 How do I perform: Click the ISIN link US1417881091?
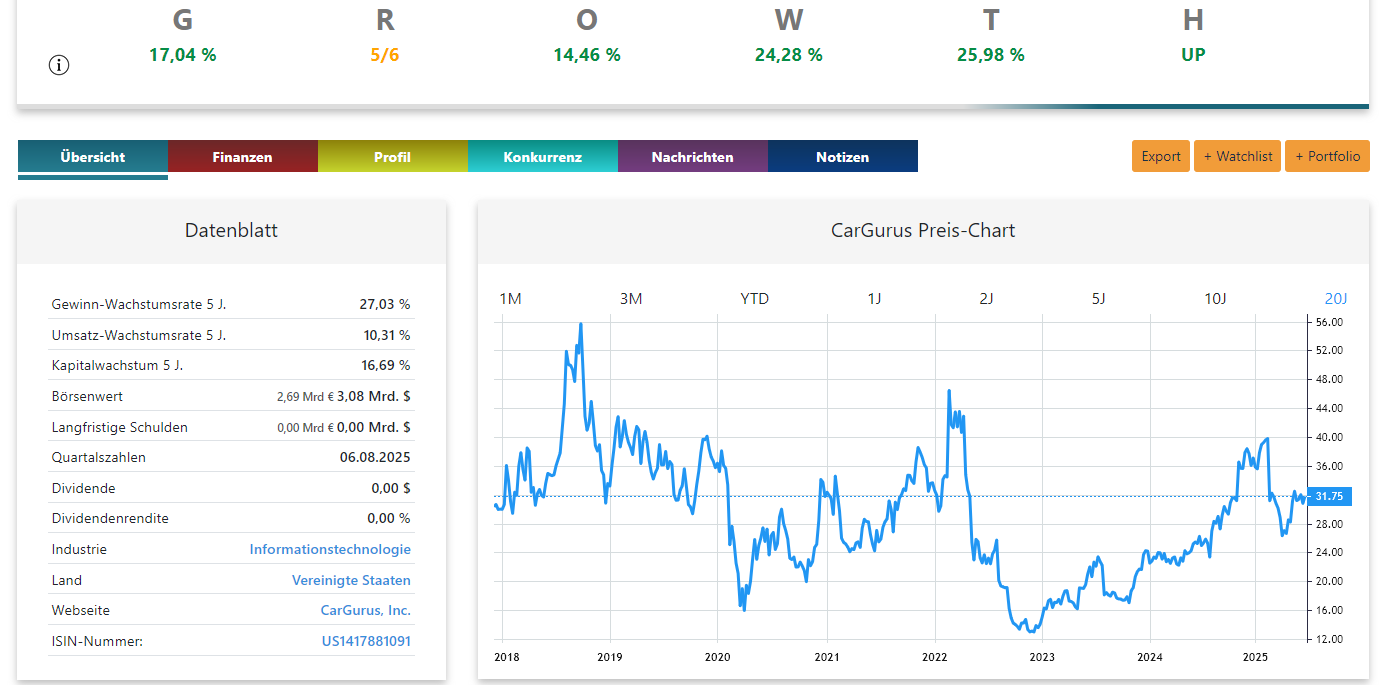tap(366, 641)
